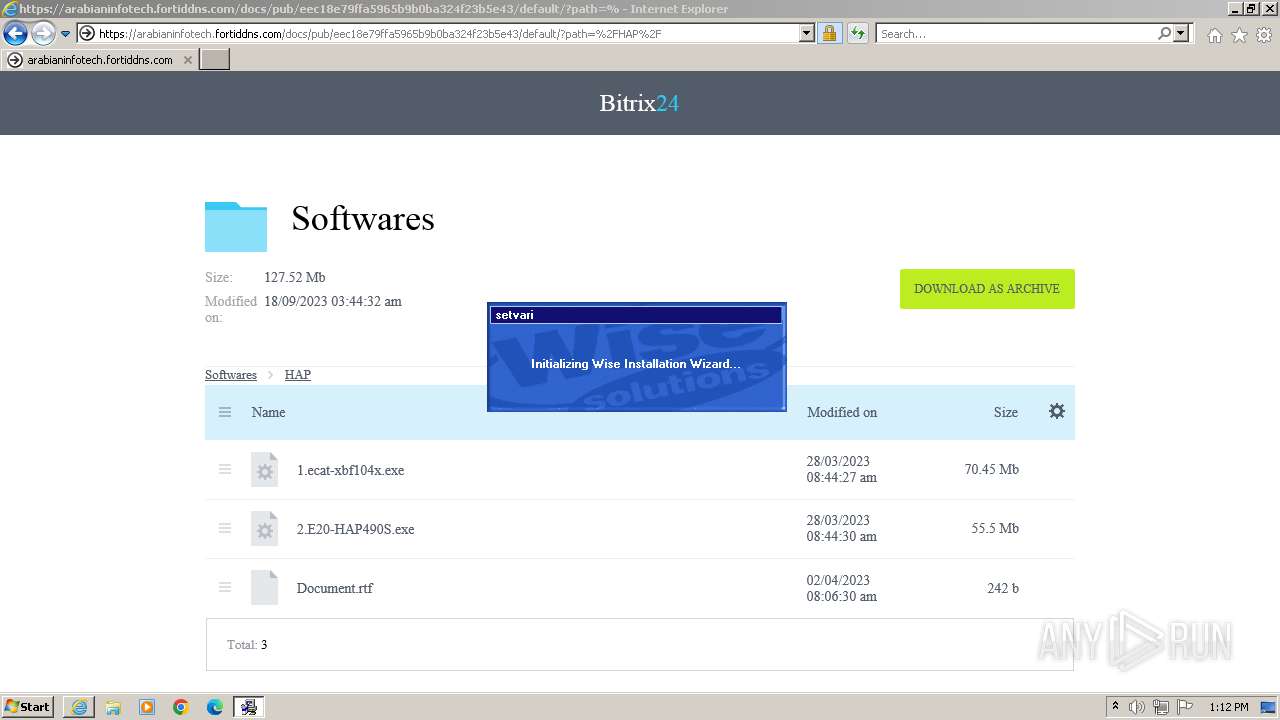Screen dimensions: 1280x720
Task: Show hidden system tray icons
Action: click(1116, 707)
